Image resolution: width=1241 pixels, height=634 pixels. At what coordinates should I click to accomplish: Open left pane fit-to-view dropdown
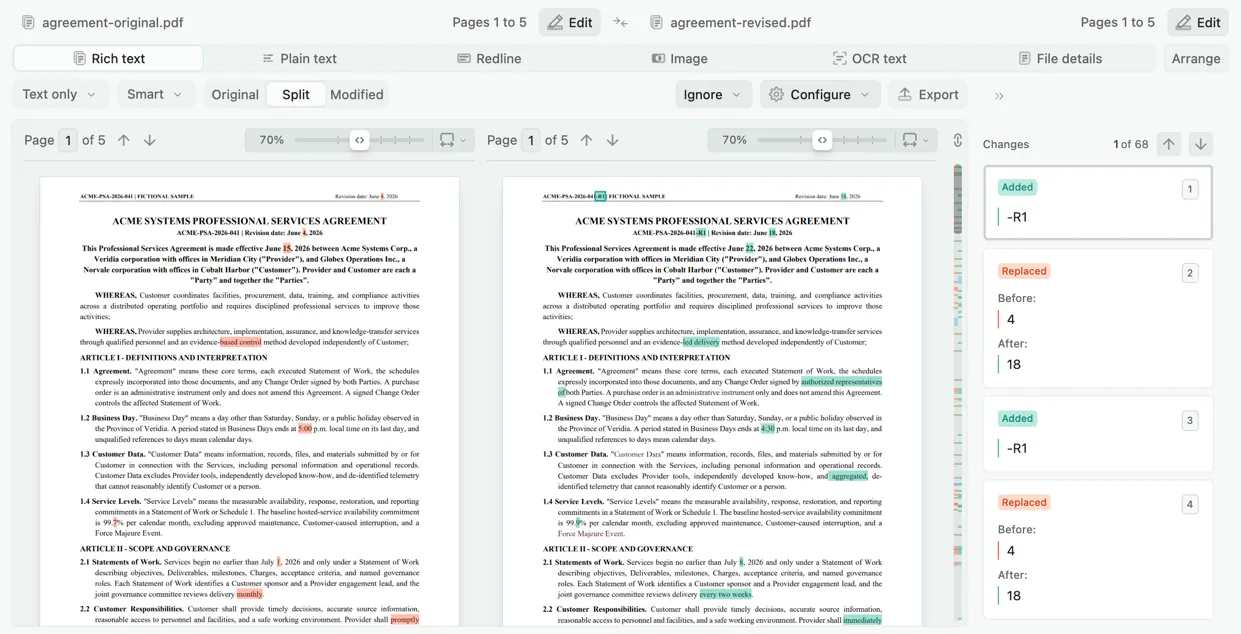(453, 140)
